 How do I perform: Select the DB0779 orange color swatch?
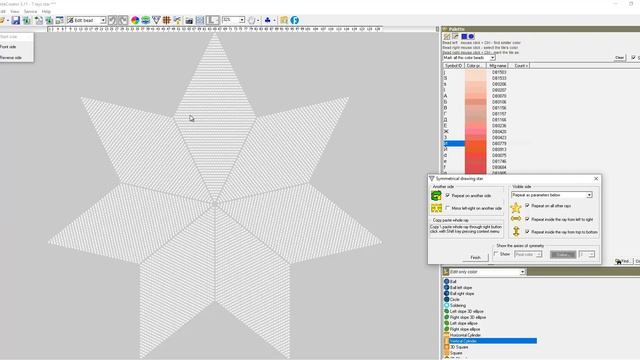click(476, 144)
